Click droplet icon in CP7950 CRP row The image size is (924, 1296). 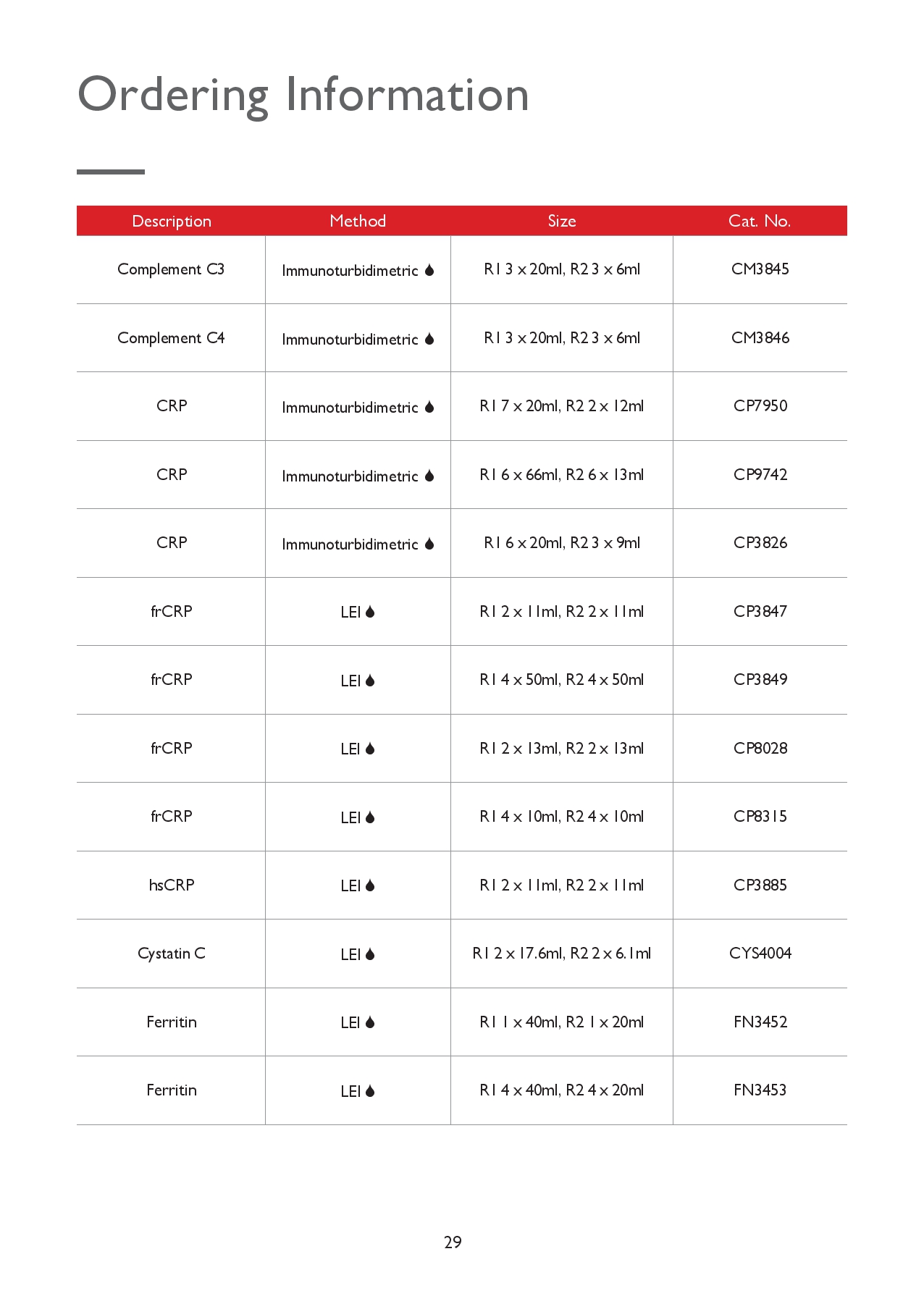click(429, 407)
